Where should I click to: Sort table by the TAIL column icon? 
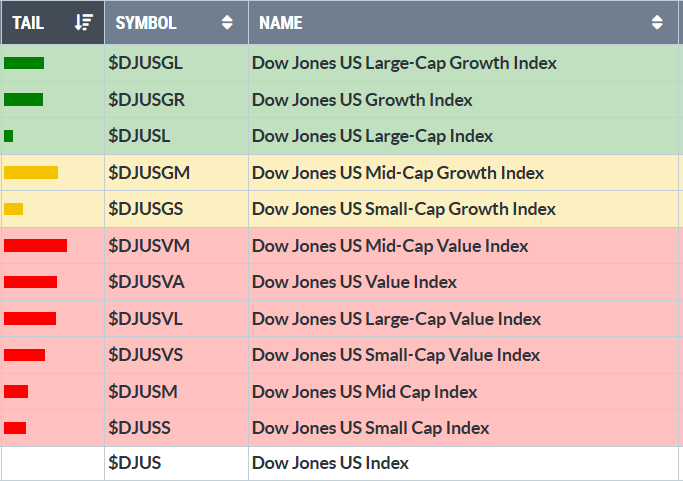pos(84,22)
